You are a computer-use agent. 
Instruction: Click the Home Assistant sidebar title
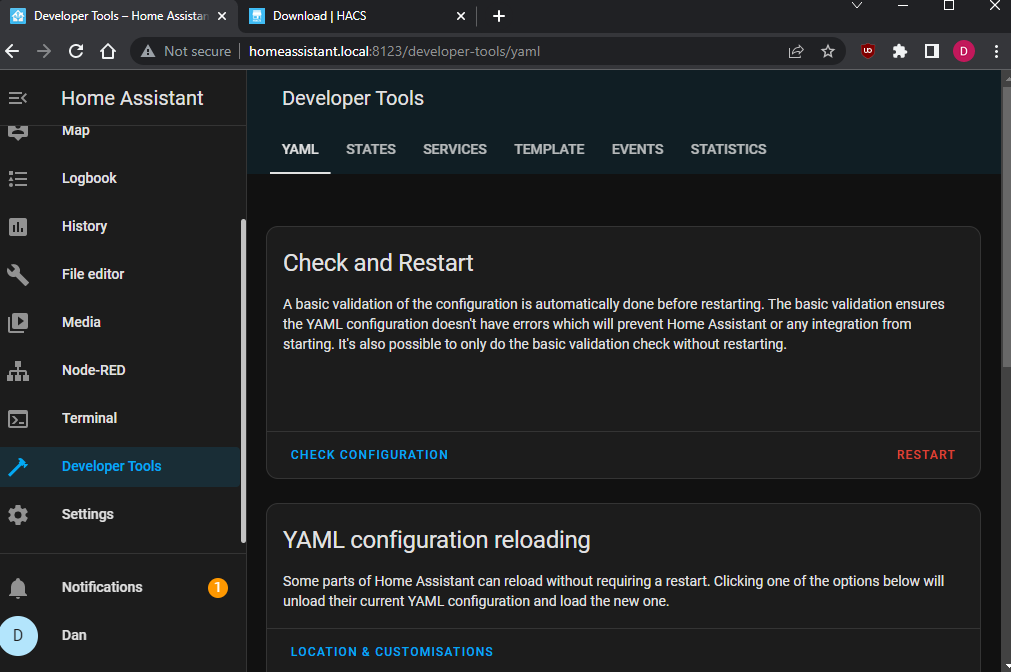point(132,98)
